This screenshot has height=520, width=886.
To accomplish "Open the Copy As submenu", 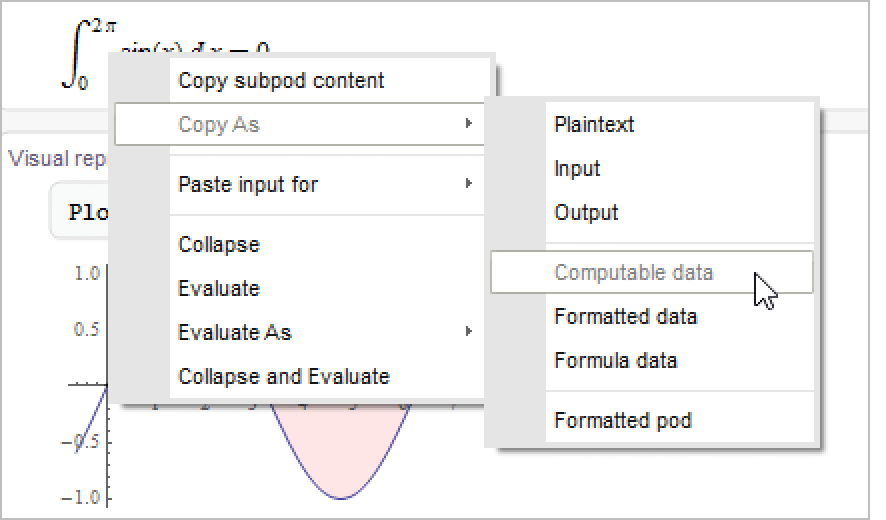I will pos(219,125).
